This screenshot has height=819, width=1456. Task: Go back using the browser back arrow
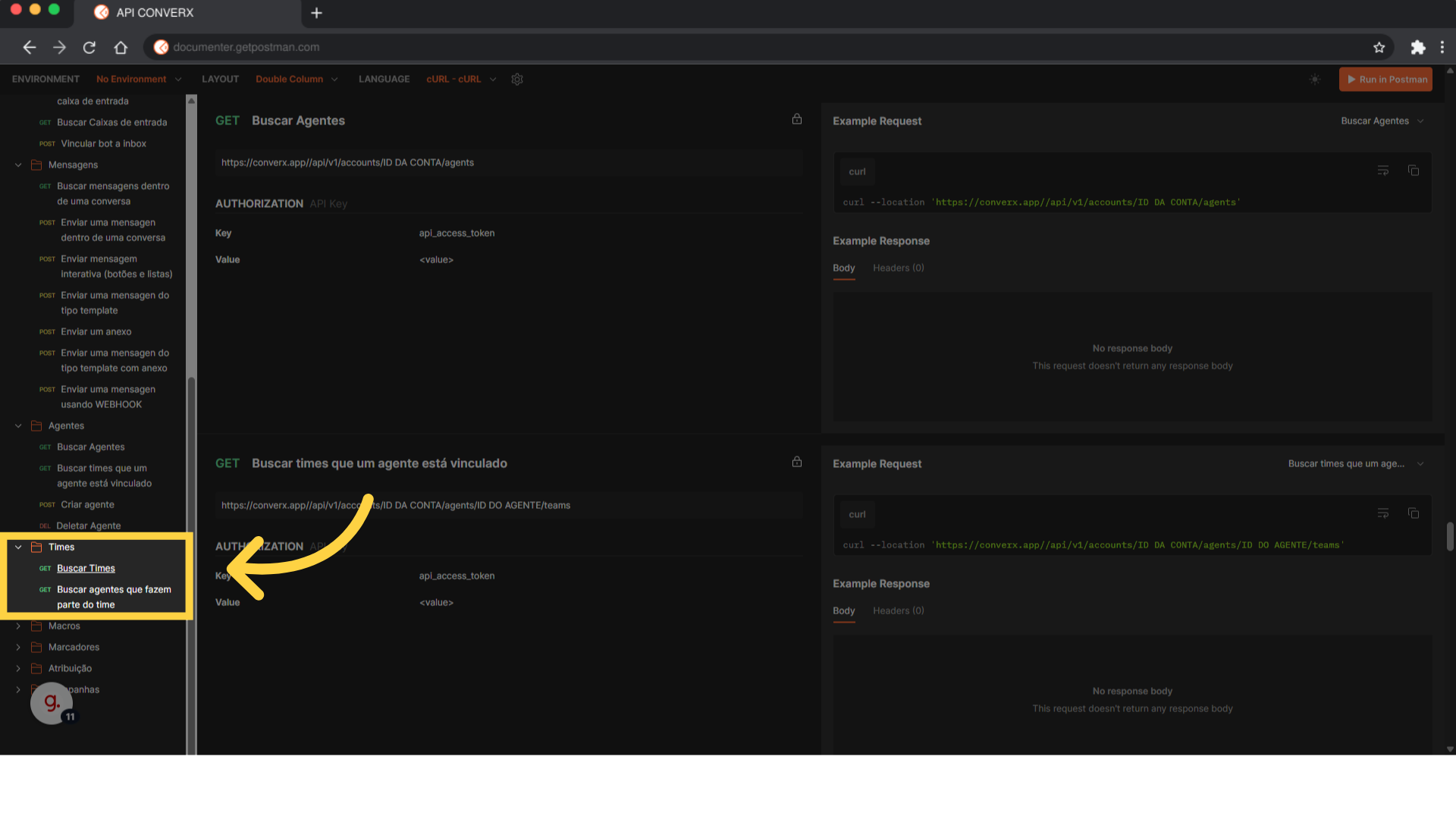pyautogui.click(x=29, y=47)
